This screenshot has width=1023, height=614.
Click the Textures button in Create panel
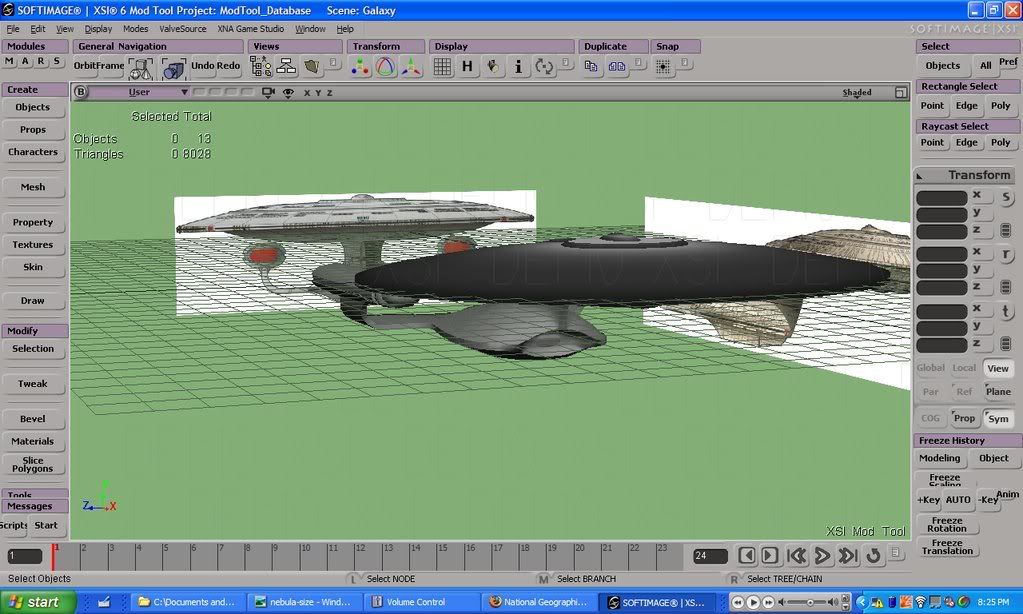[x=33, y=245]
